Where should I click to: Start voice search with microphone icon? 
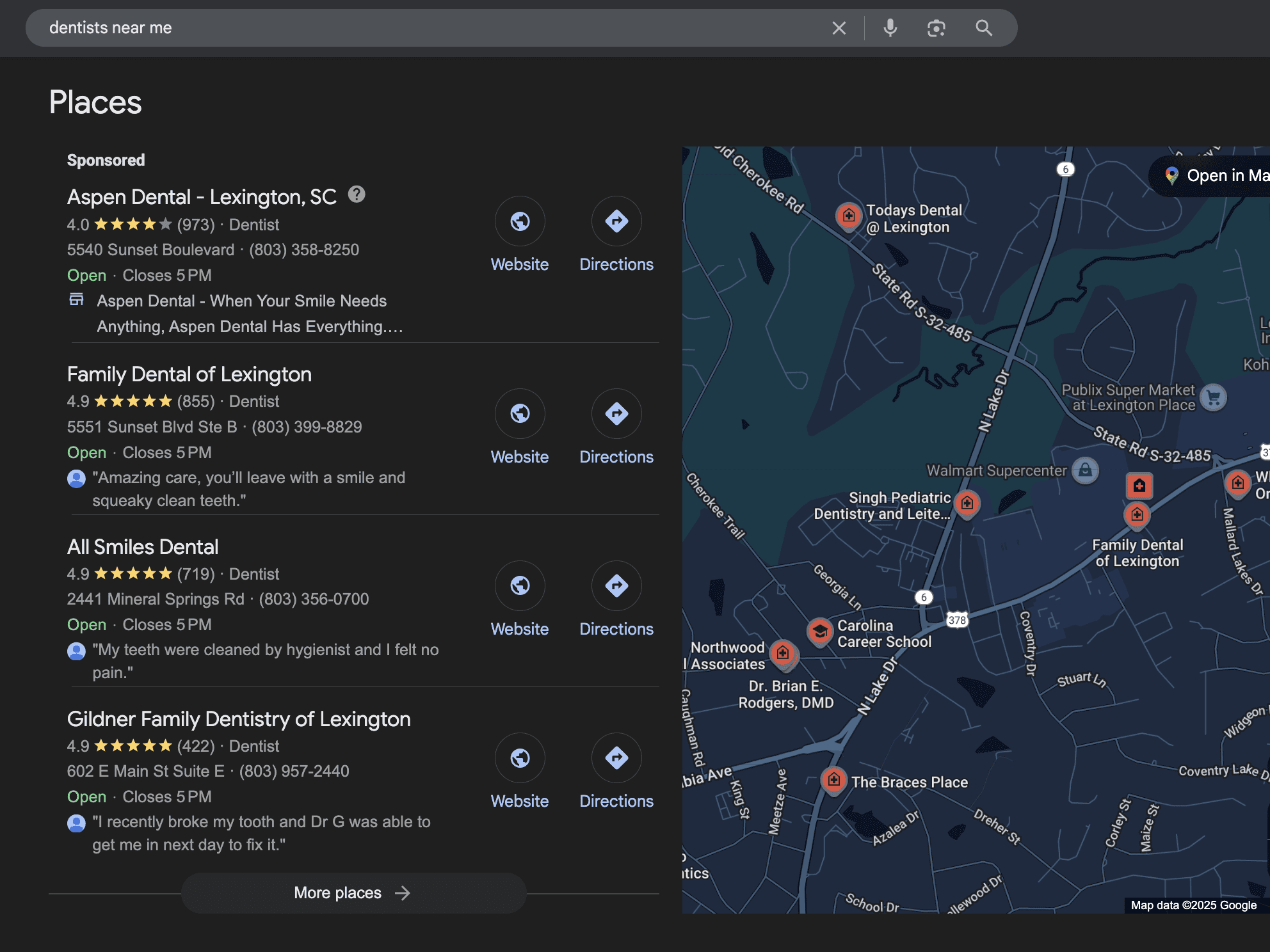tap(890, 28)
